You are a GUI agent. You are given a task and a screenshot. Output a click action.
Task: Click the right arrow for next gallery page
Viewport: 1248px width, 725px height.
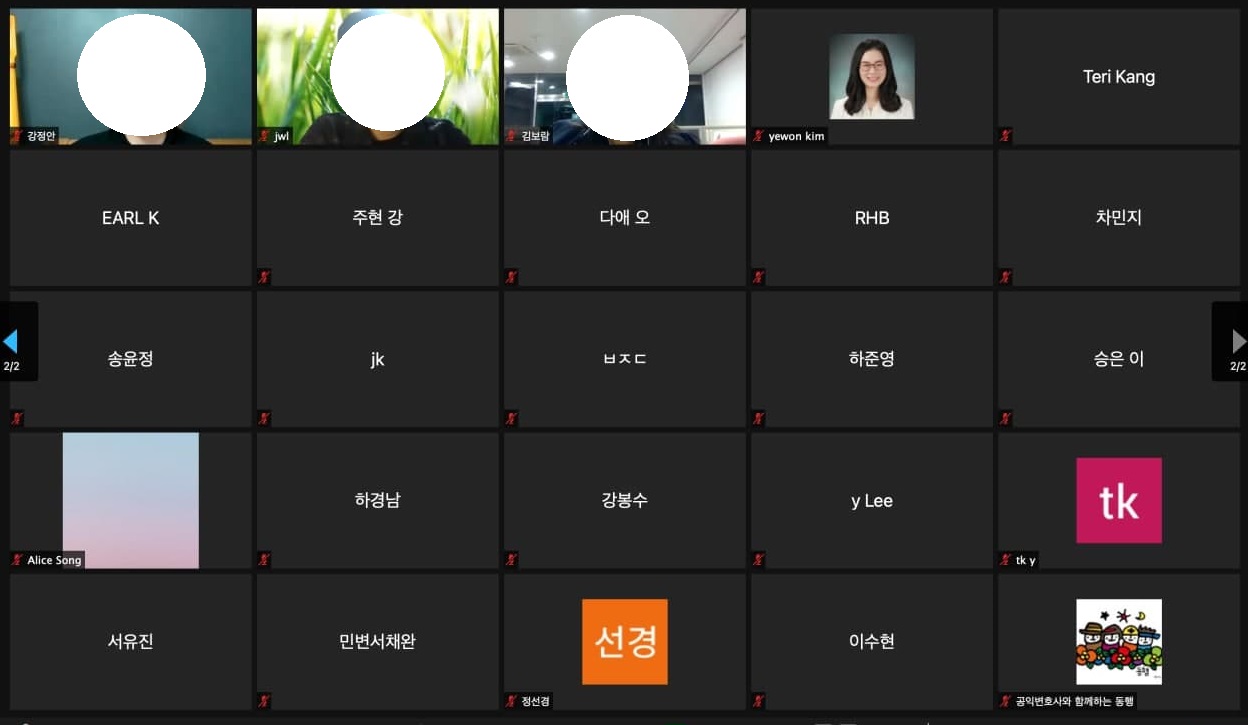1238,342
